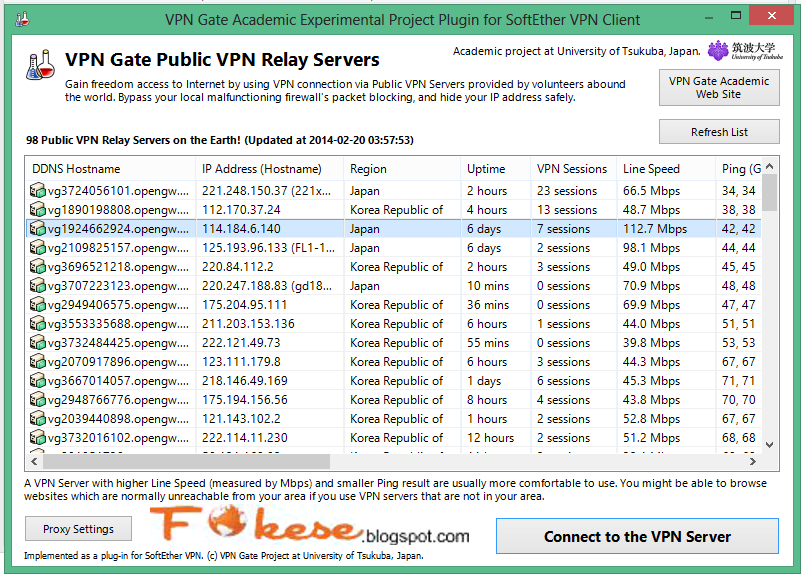Click server icon for vg3696521218.opengw row

click(x=37, y=267)
